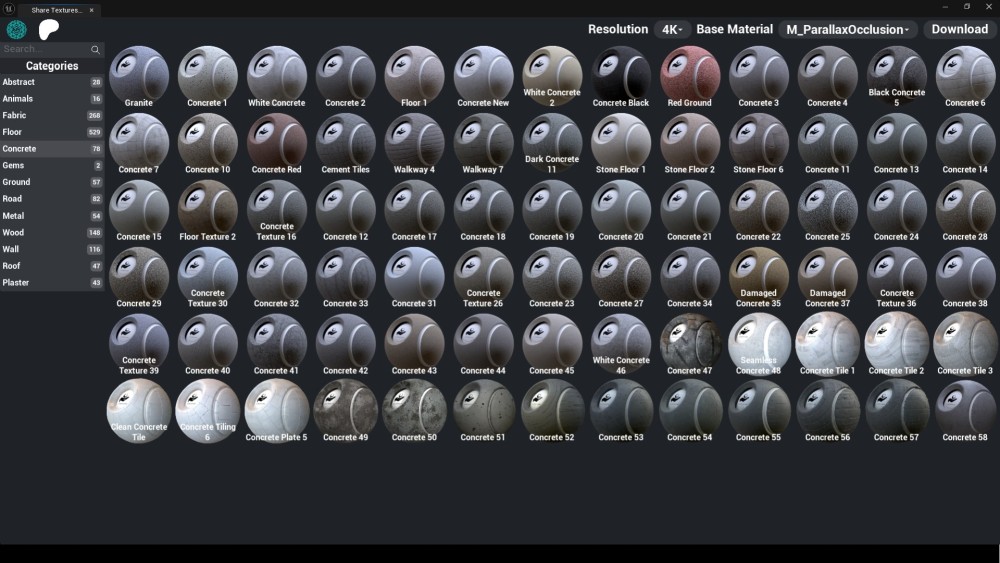Click the Unreal Engine logo icon
Viewport: 1000px width, 563px height.
[x=9, y=9]
